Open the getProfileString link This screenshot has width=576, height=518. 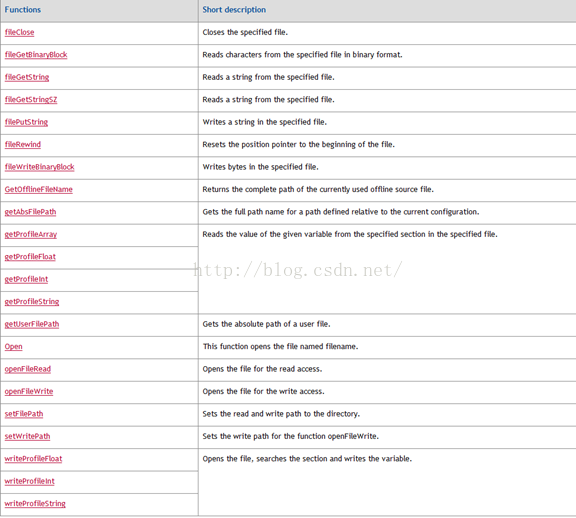(32, 302)
